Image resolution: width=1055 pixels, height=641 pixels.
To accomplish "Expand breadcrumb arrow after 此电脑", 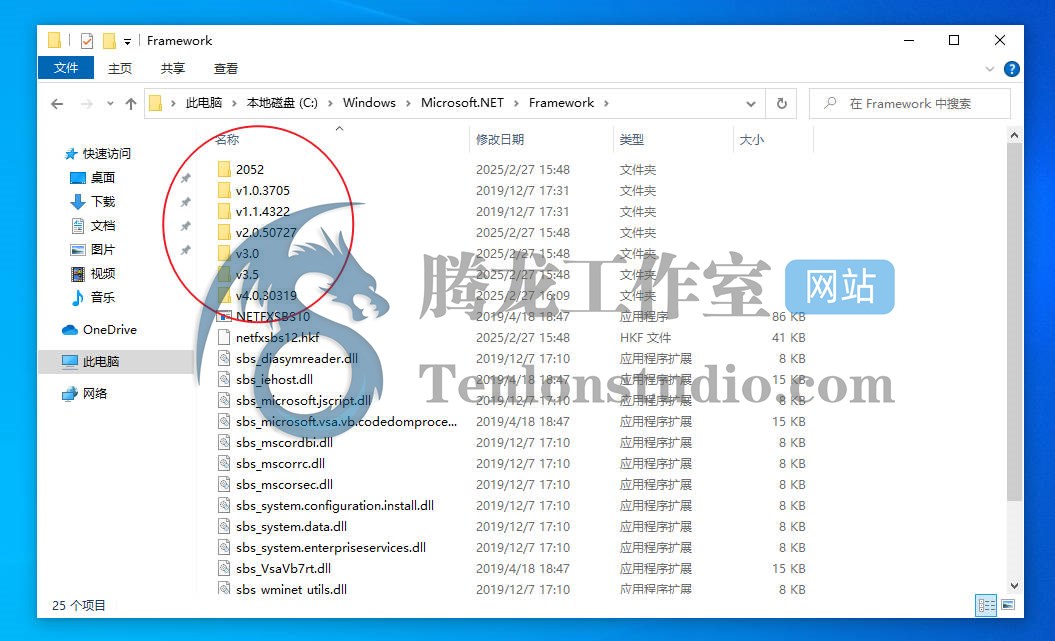I will click(x=234, y=103).
